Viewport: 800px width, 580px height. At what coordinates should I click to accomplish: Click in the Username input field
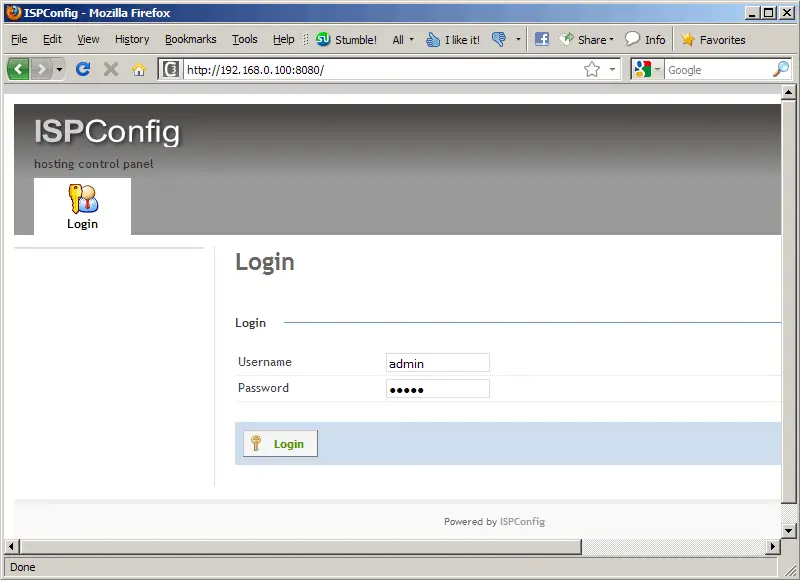tap(437, 363)
